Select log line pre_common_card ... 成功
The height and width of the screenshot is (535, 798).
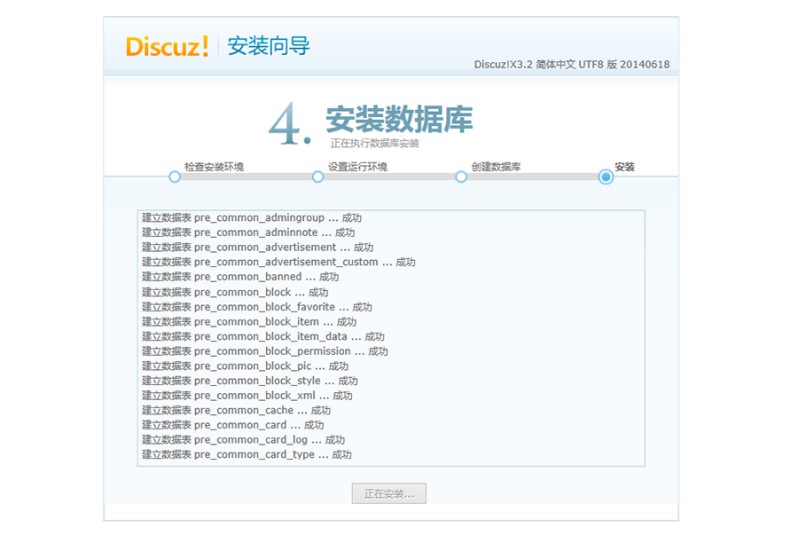coord(233,425)
